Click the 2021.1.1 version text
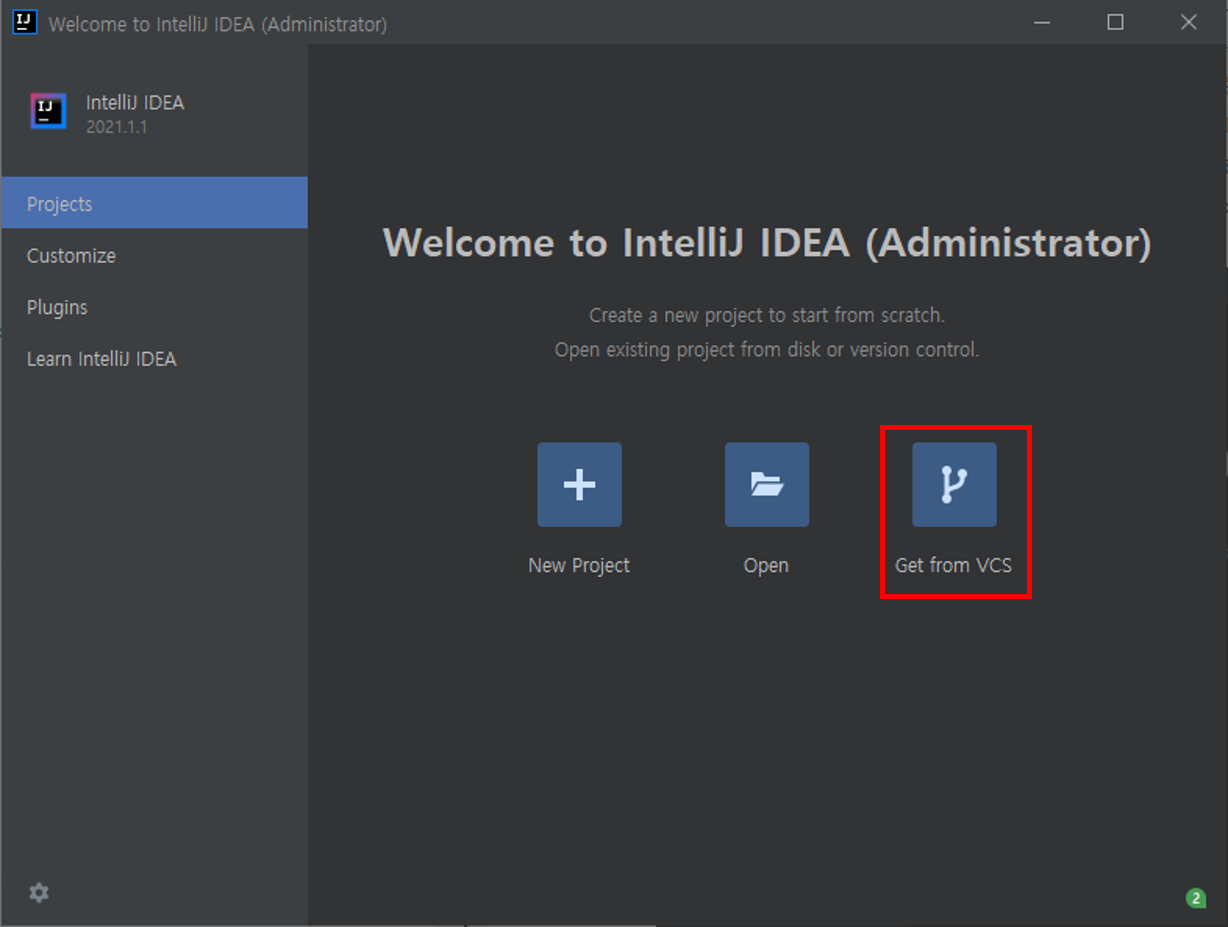This screenshot has height=927, width=1228. (x=116, y=127)
